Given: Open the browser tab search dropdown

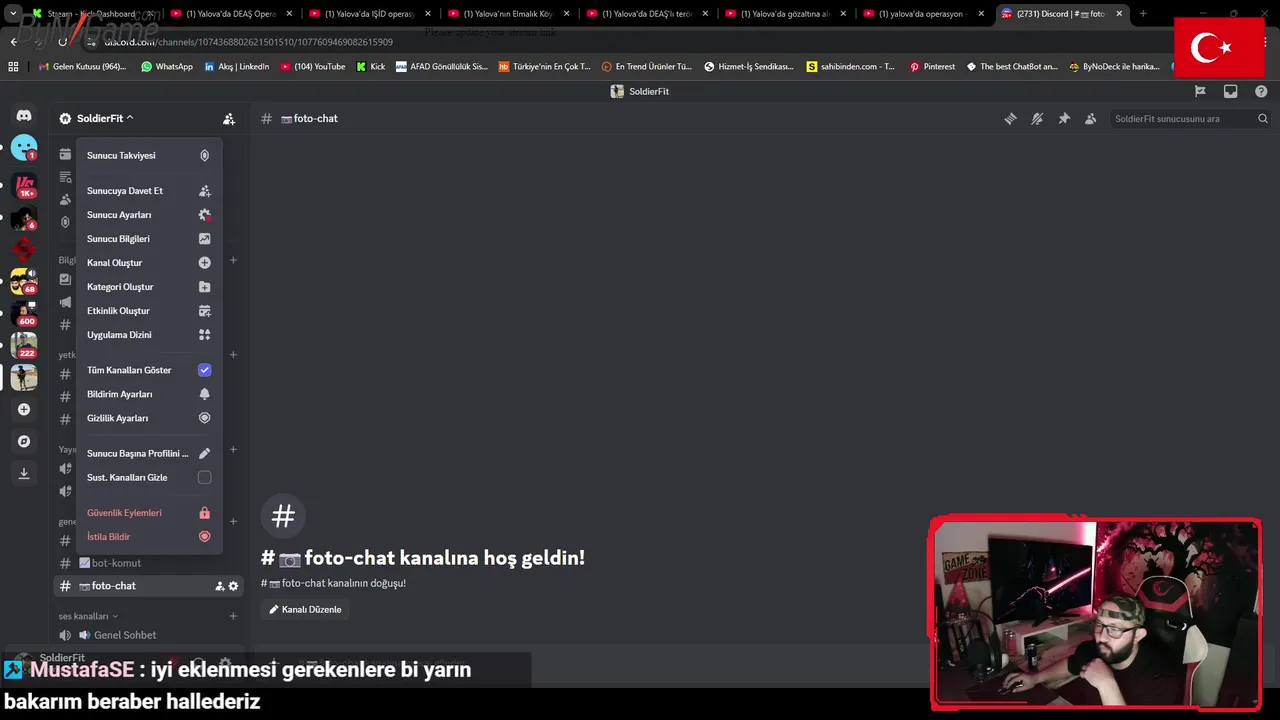Looking at the screenshot, I should [x=13, y=14].
